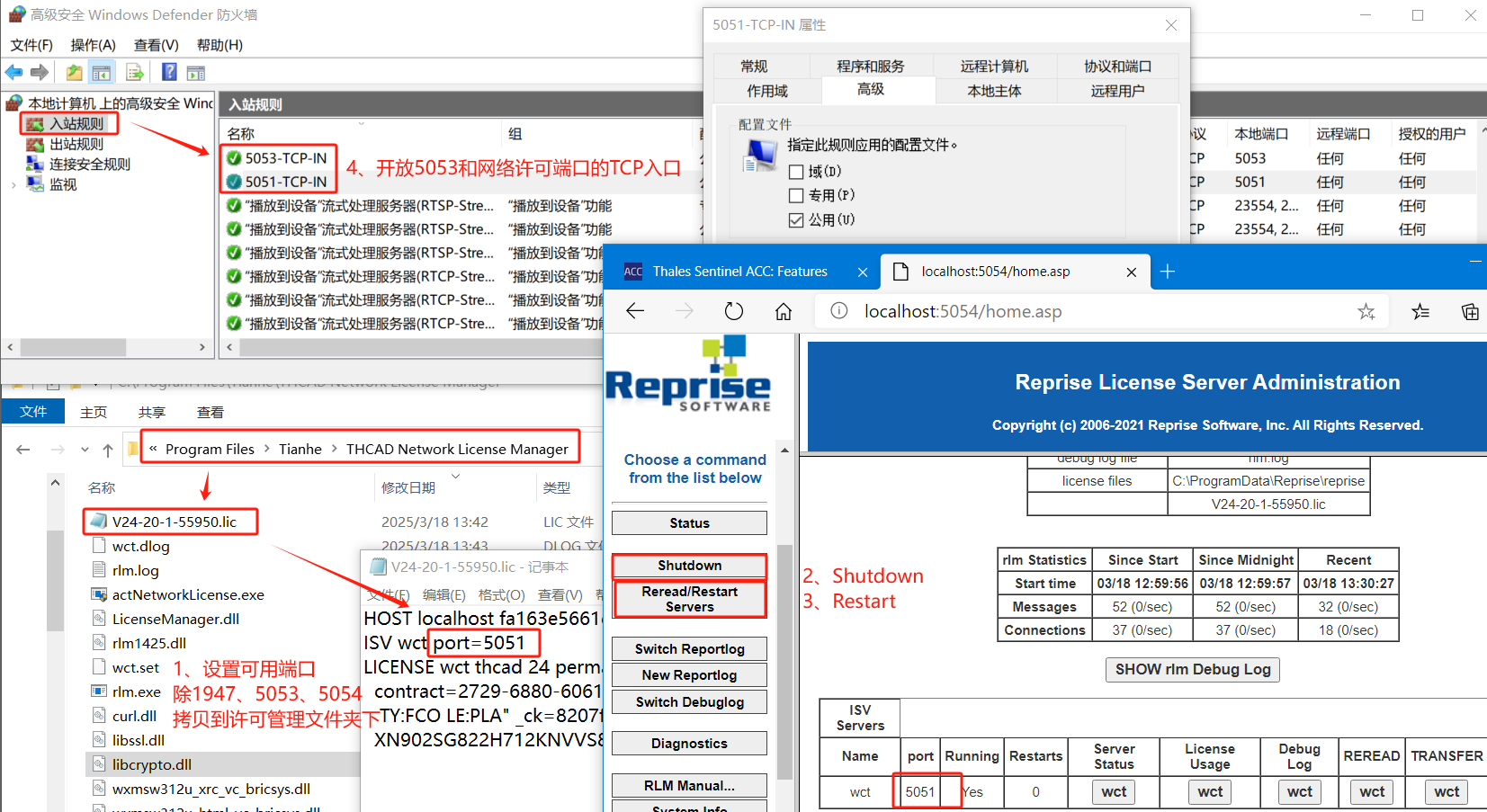Click the Status button in Reprise sidebar
The height and width of the screenshot is (812, 1487).
[689, 523]
